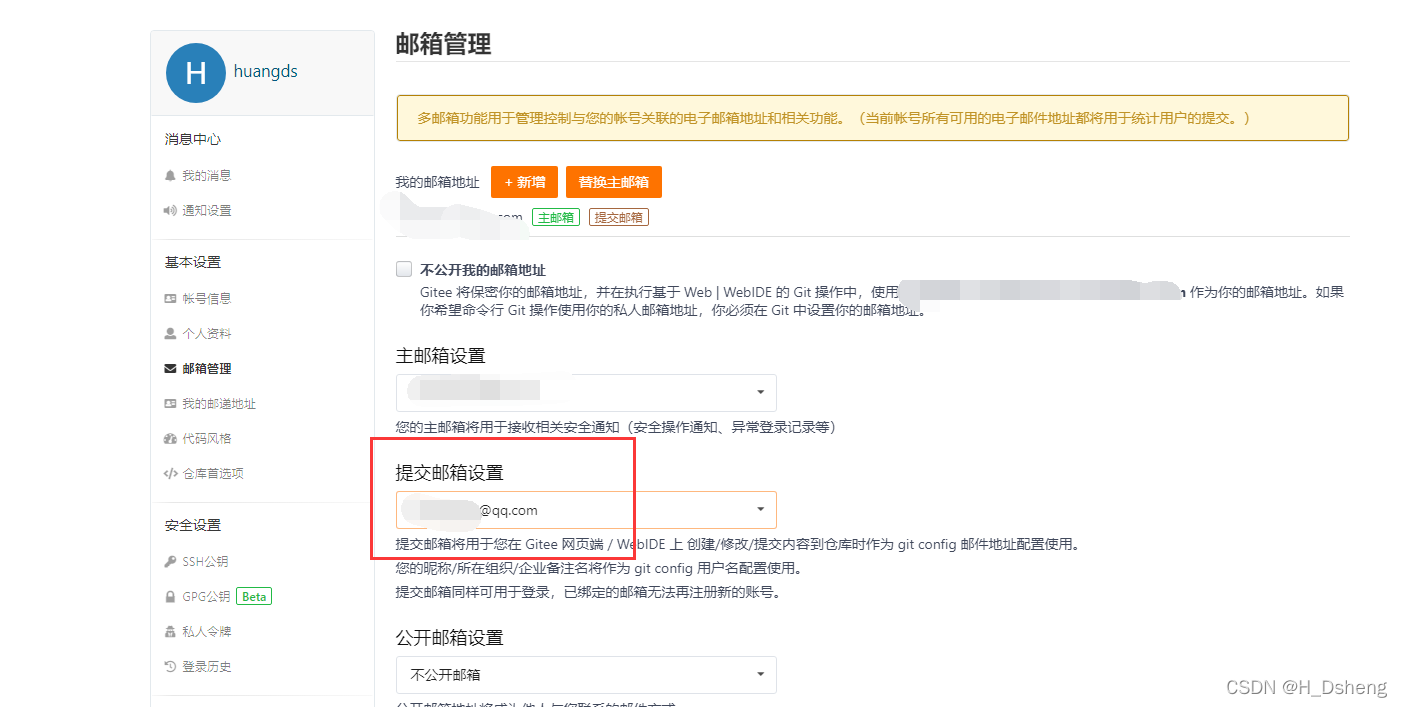Expand the 不公开邮箱 dropdown under 公开邮箱设置
The width and height of the screenshot is (1402, 707).
(586, 675)
